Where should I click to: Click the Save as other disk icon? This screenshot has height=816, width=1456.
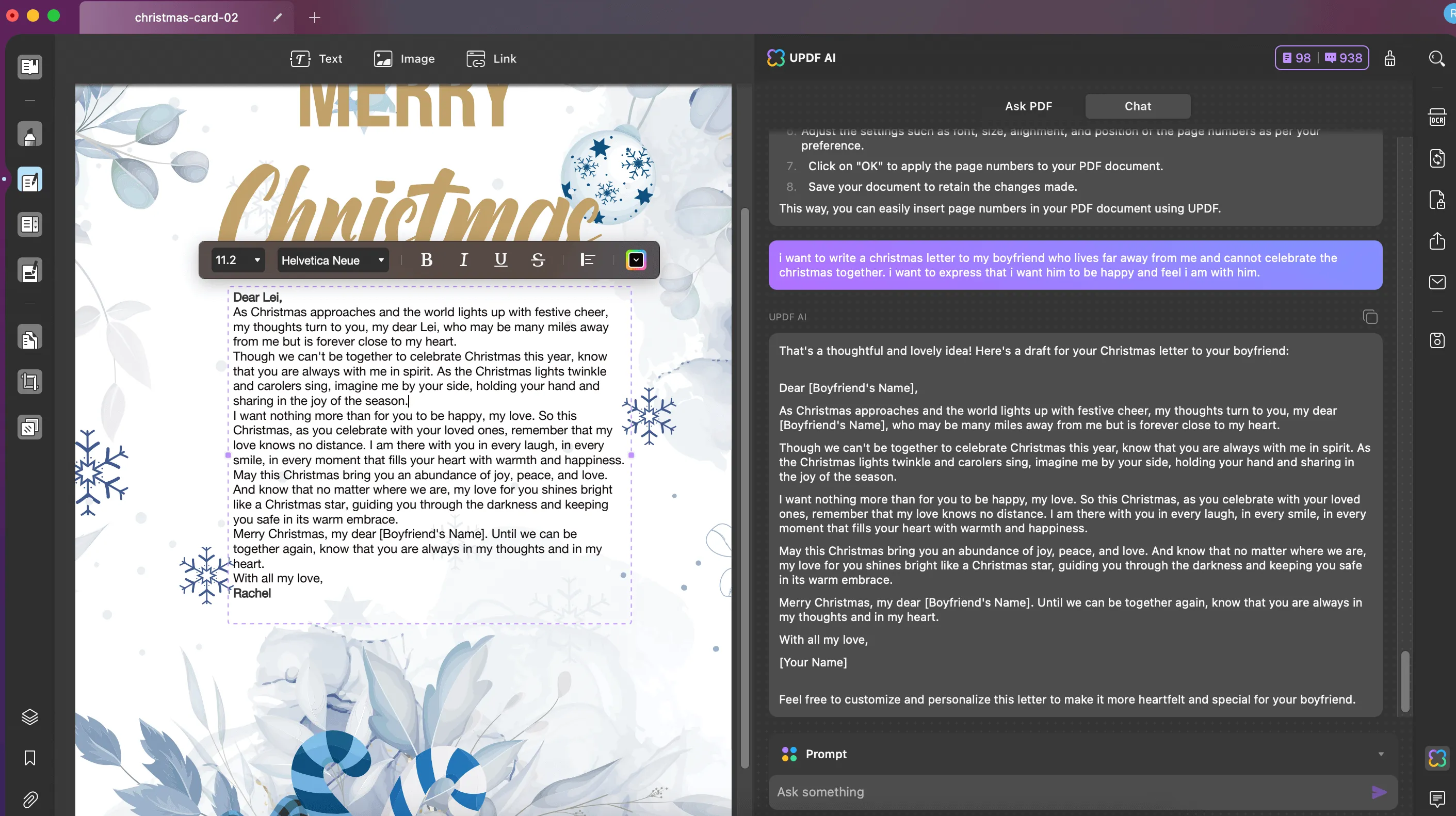pos(1437,340)
